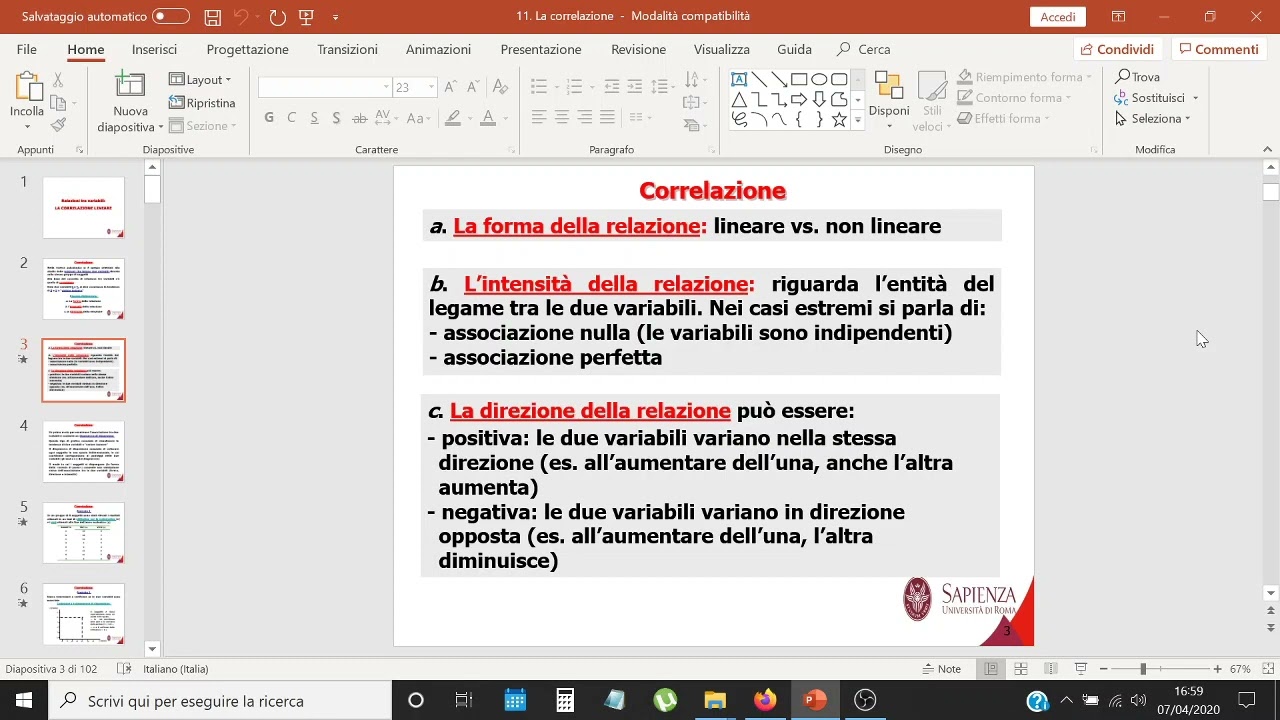Image resolution: width=1280 pixels, height=720 pixels.
Task: Click the Windows Start button
Action: click(24, 700)
